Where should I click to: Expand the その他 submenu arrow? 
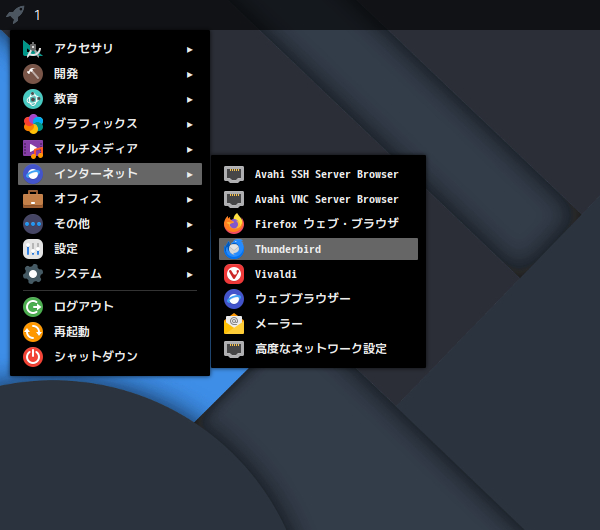pyautogui.click(x=189, y=225)
